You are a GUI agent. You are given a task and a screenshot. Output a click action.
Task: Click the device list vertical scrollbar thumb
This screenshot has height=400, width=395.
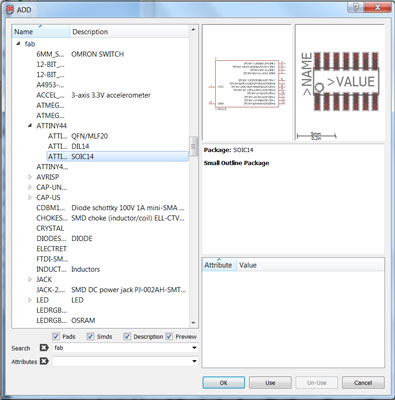click(x=193, y=146)
